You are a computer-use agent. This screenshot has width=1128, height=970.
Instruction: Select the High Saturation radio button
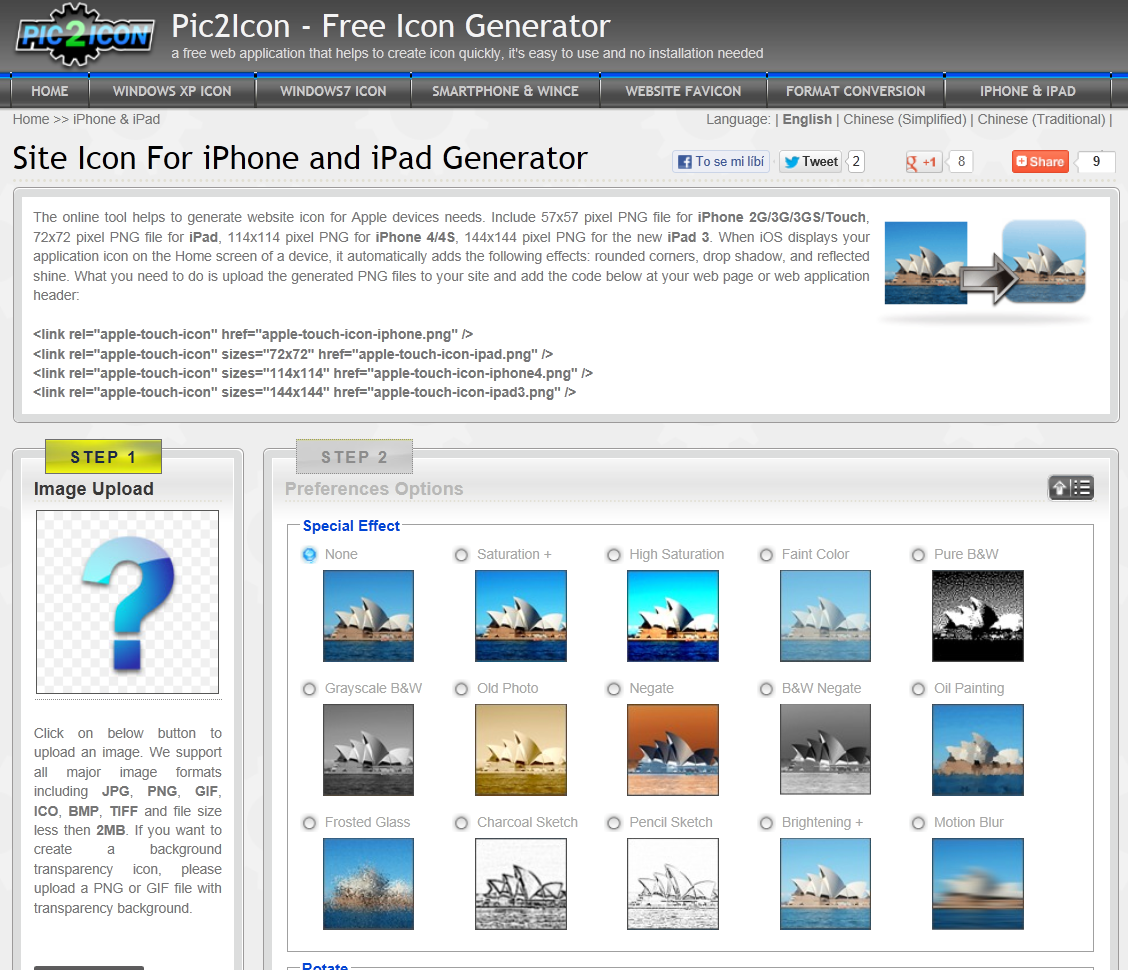[x=614, y=555]
